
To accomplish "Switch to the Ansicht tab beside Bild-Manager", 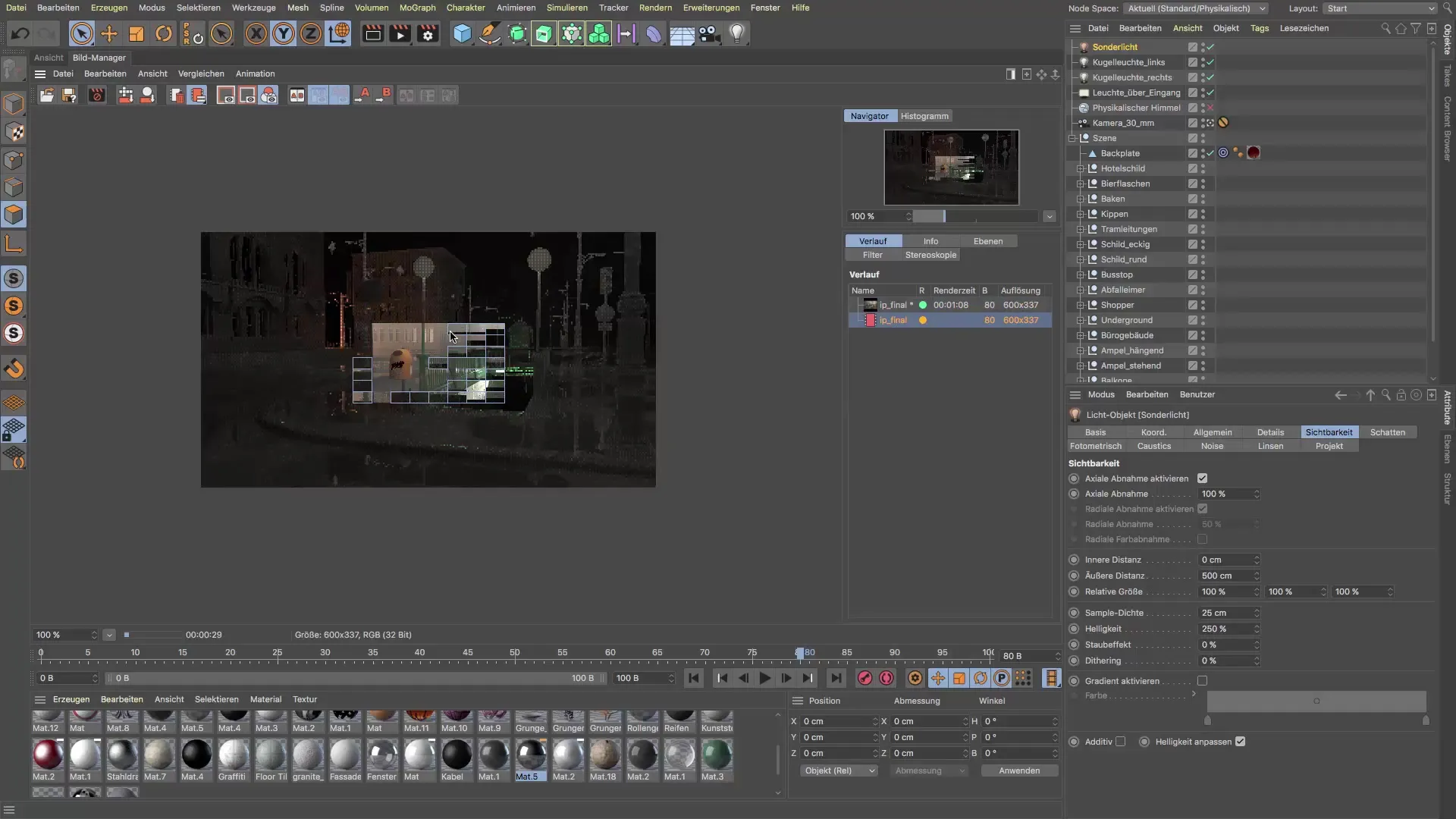I will 49,58.
